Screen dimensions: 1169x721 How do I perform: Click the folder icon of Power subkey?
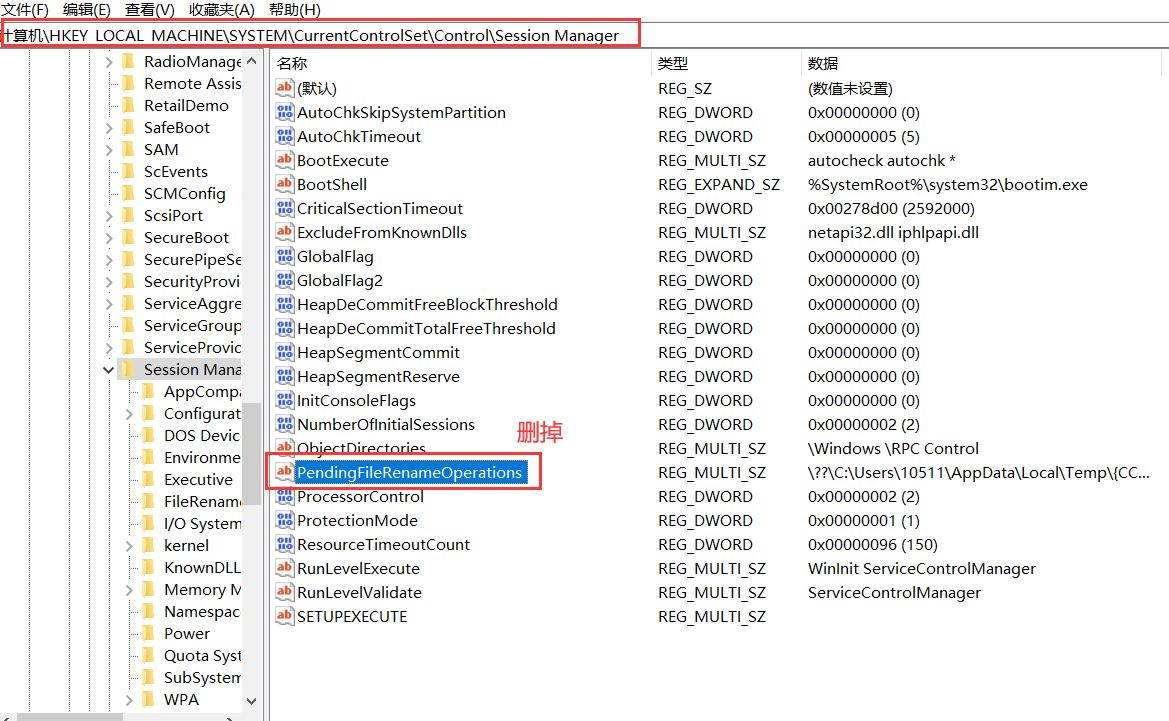148,633
